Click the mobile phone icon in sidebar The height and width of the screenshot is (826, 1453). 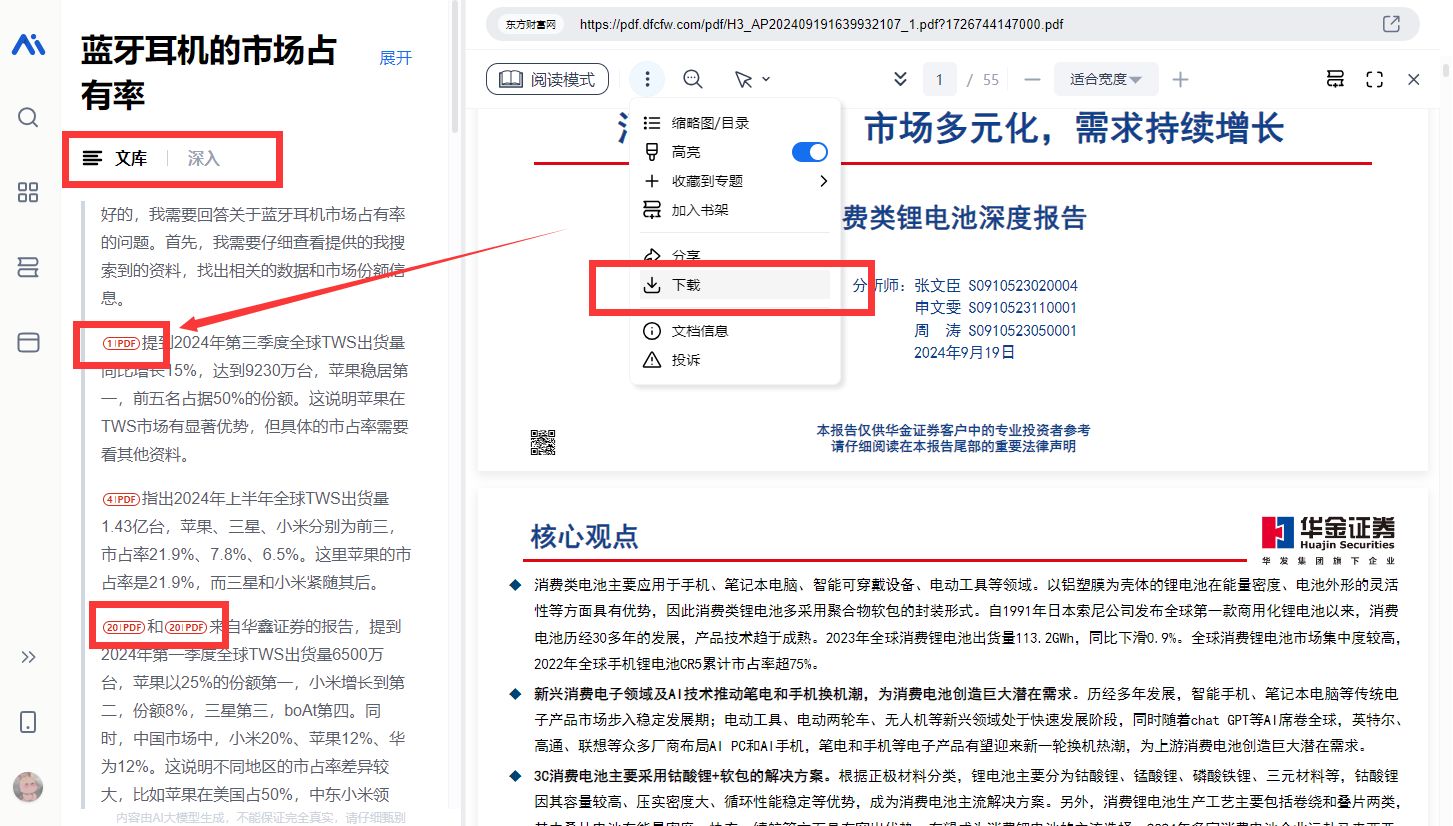(28, 722)
